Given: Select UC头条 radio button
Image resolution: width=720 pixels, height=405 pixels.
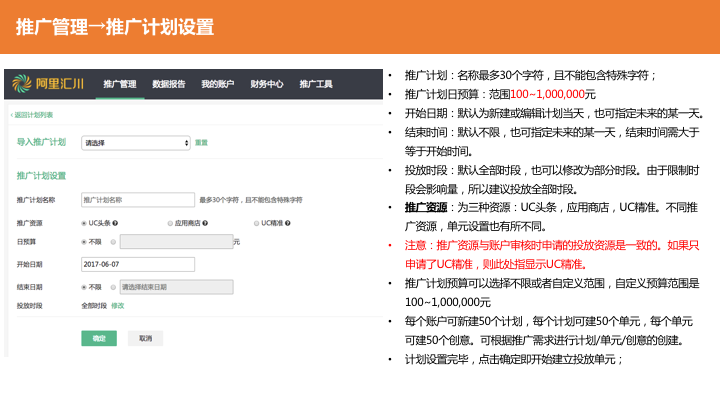Looking at the screenshot, I should point(84,223).
